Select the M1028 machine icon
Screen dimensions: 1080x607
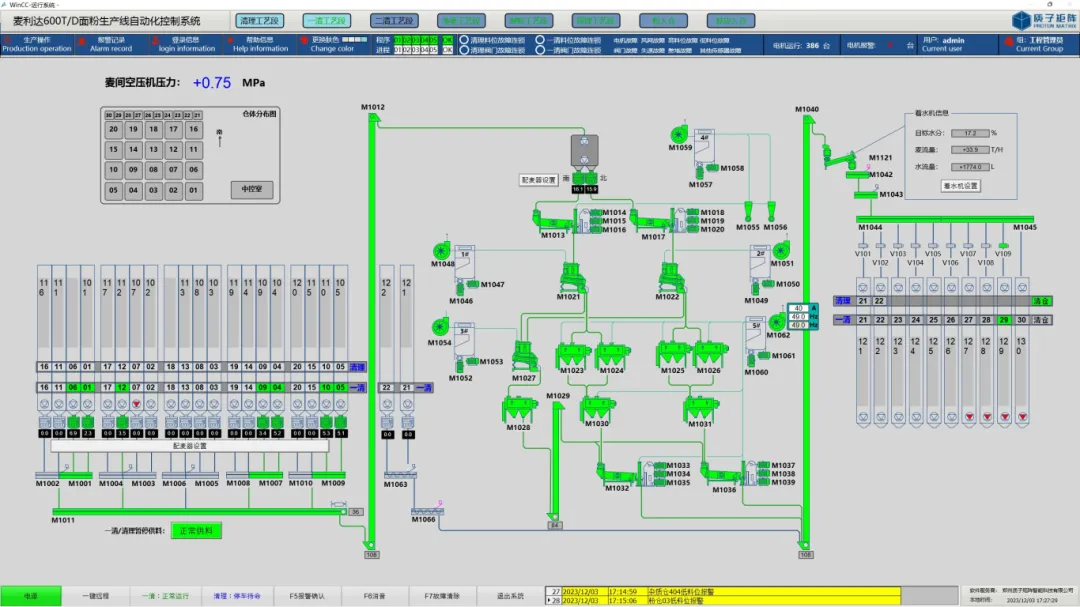click(x=519, y=410)
